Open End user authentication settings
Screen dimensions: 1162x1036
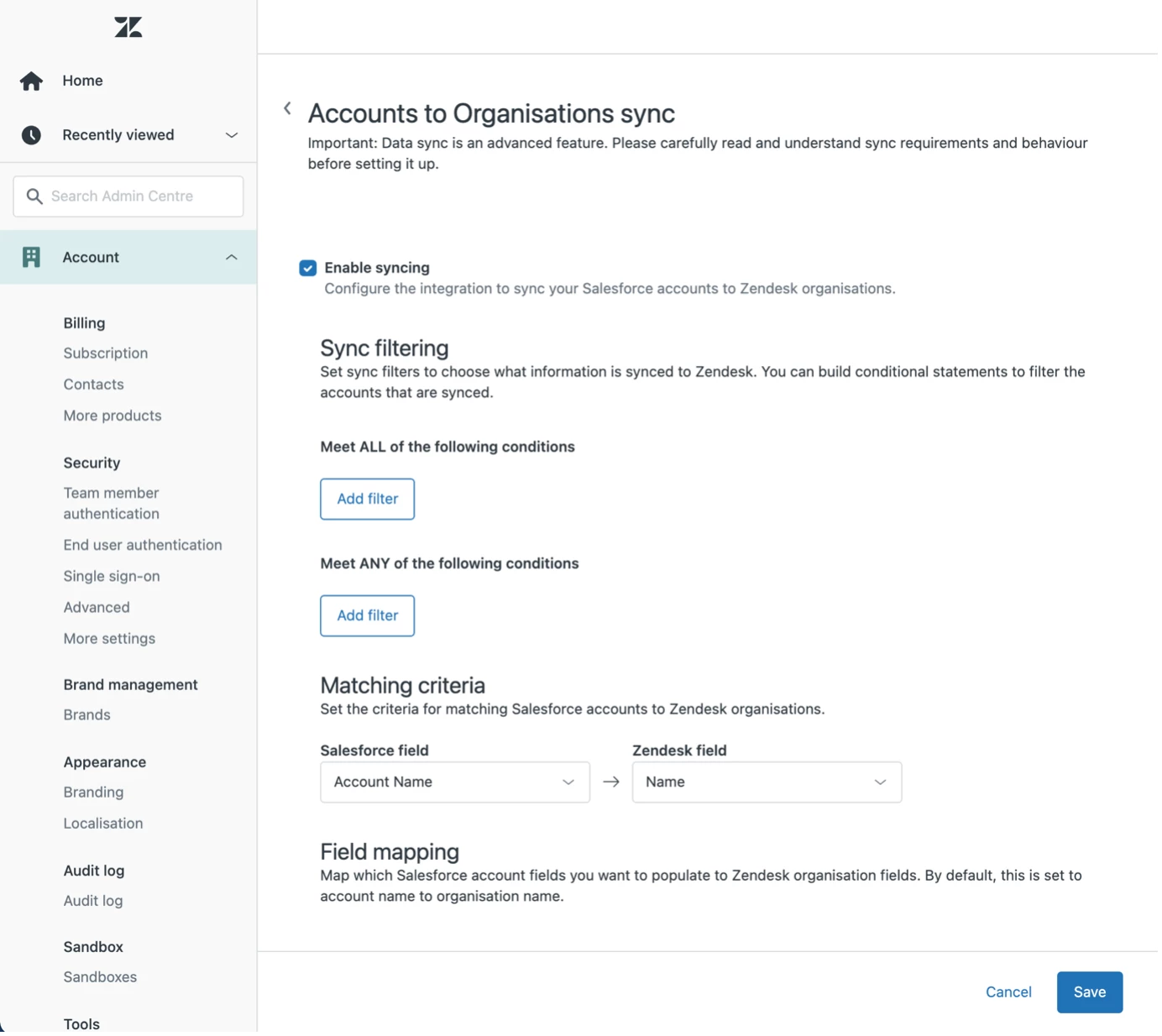(x=143, y=545)
